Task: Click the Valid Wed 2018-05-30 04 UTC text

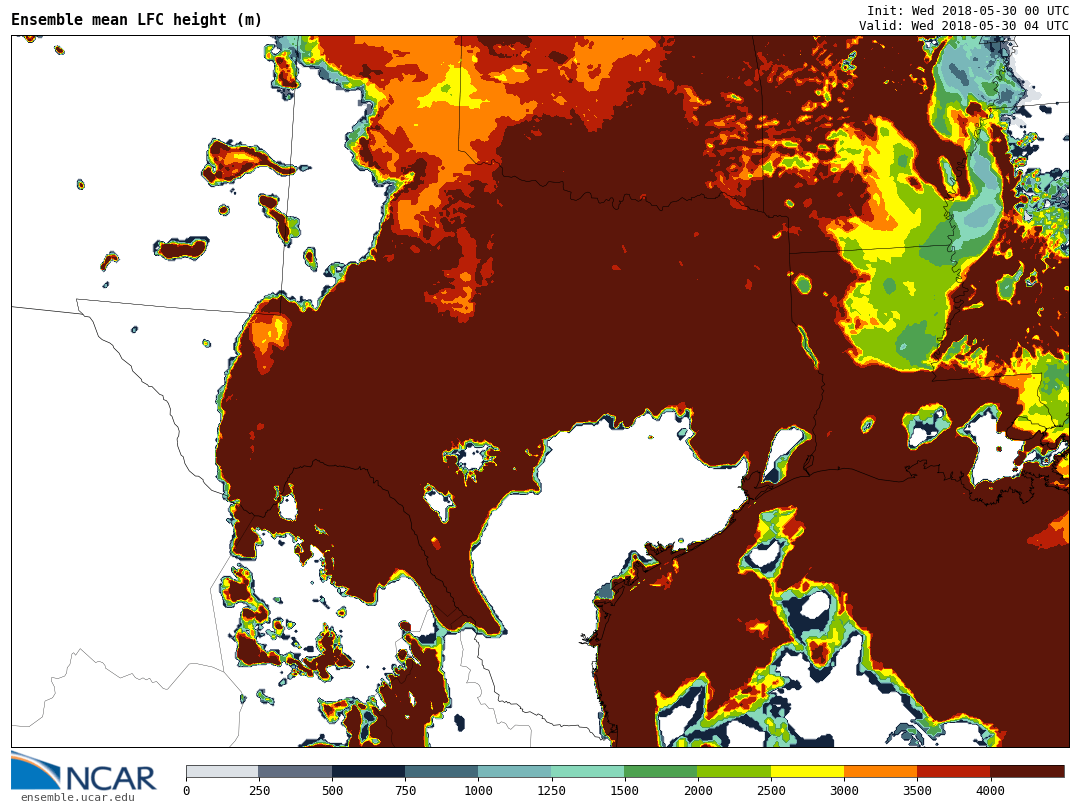Action: 963,26
